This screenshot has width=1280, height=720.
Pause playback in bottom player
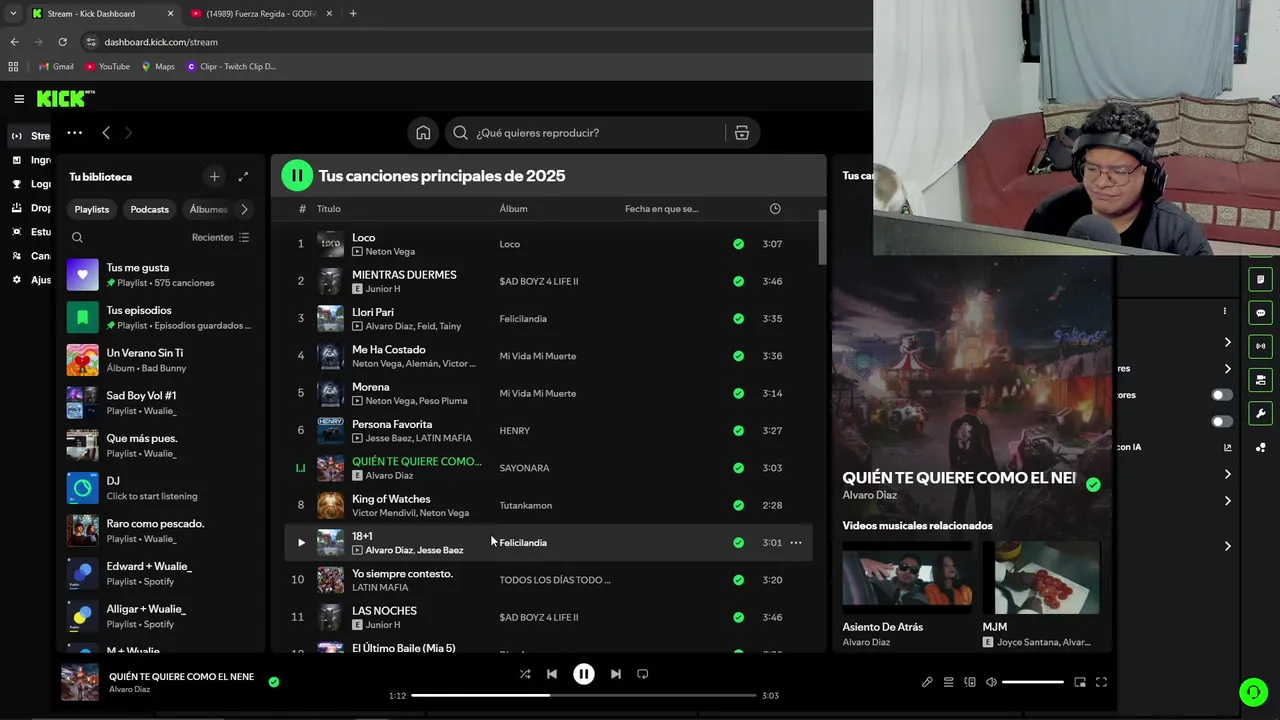(x=584, y=674)
